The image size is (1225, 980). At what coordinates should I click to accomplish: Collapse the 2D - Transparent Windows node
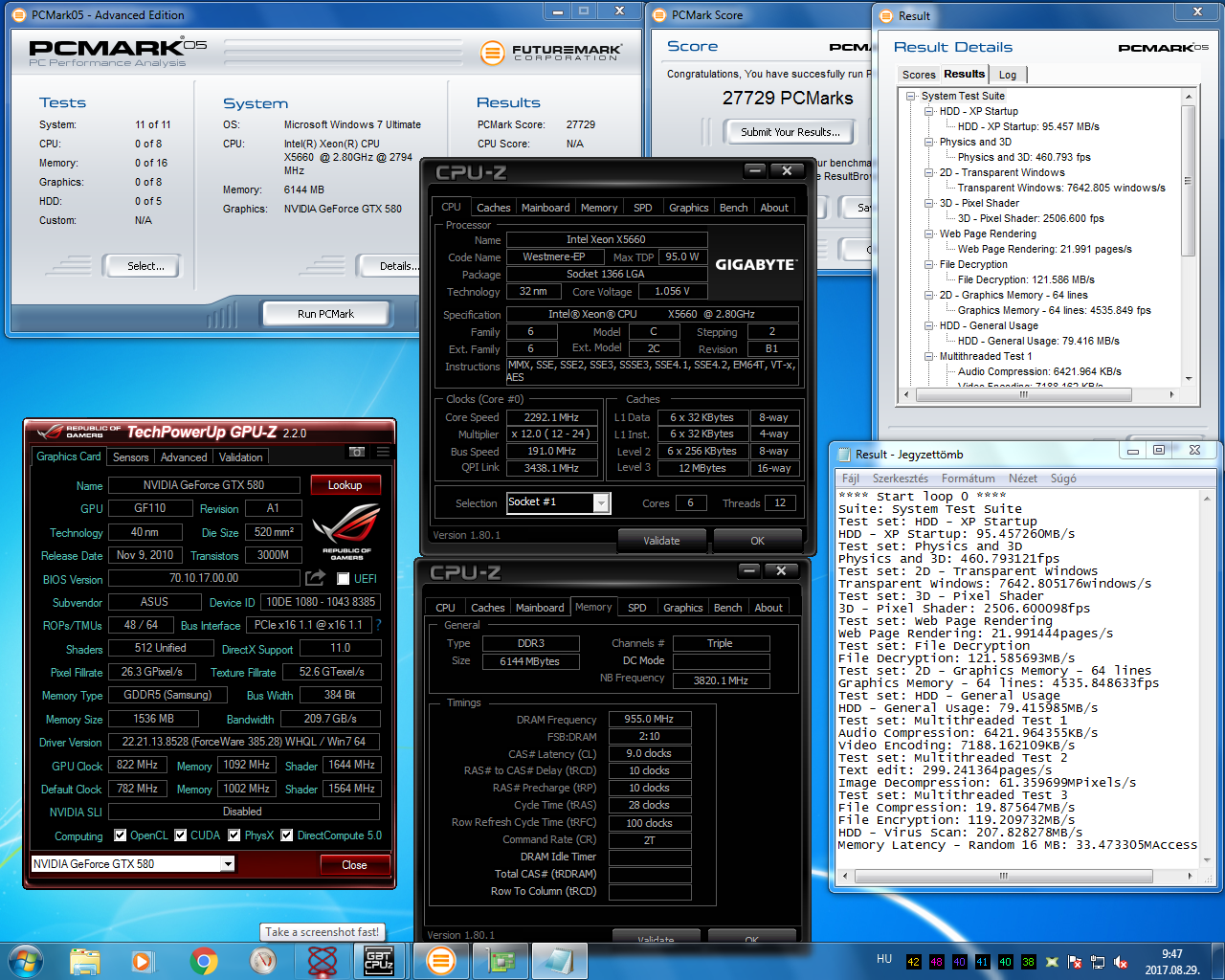click(x=928, y=172)
